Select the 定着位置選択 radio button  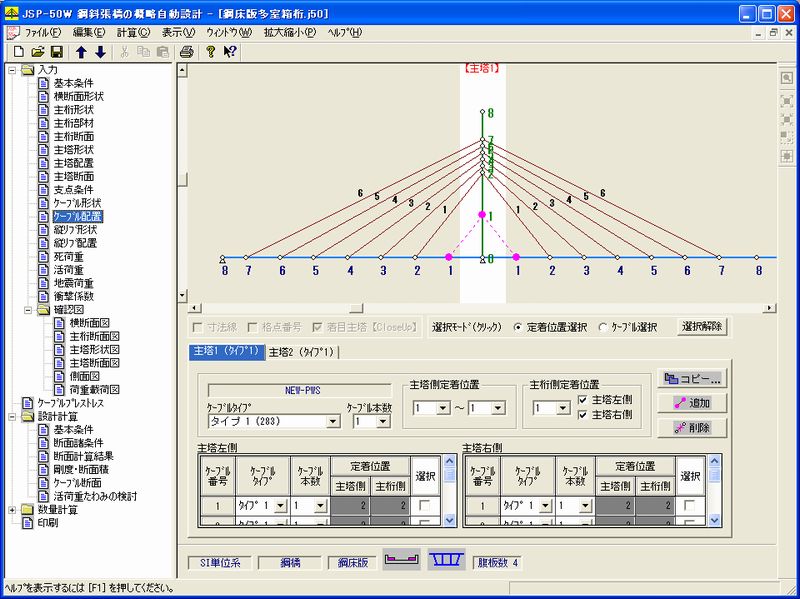pyautogui.click(x=517, y=326)
